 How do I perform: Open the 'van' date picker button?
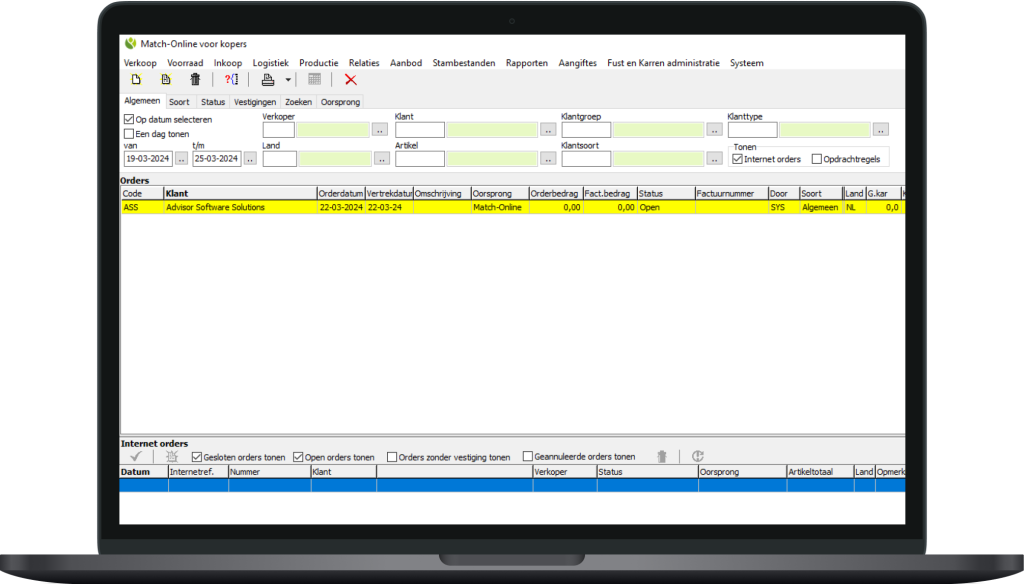tap(181, 158)
